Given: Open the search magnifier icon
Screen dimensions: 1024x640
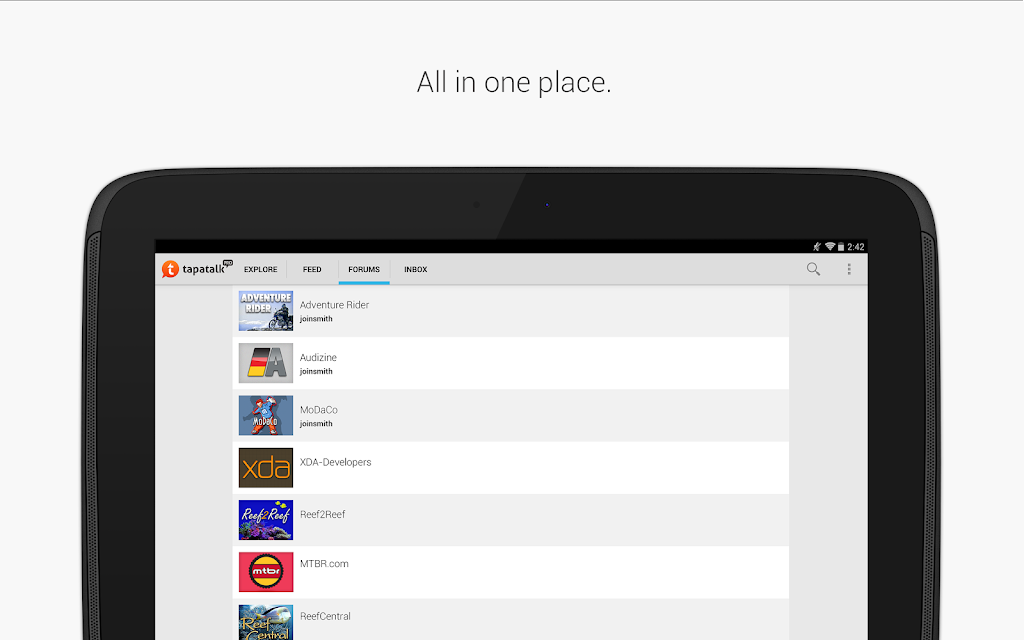Looking at the screenshot, I should pos(813,269).
